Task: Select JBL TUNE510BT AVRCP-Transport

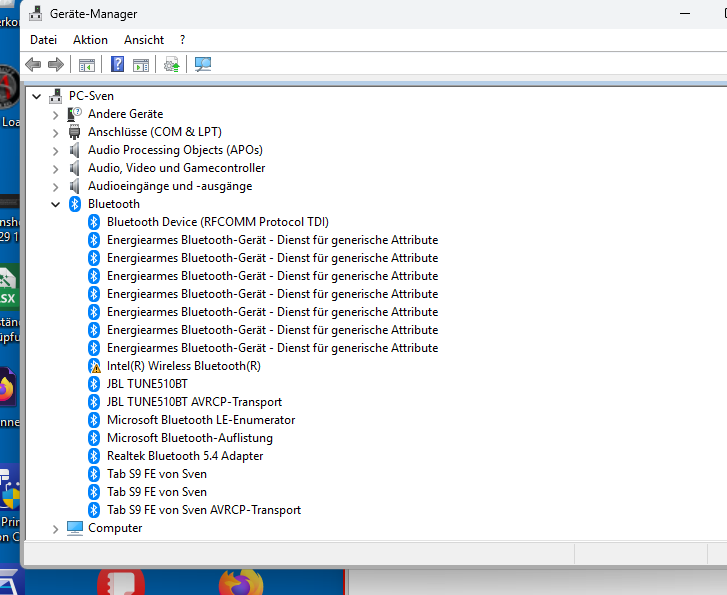Action: 194,402
